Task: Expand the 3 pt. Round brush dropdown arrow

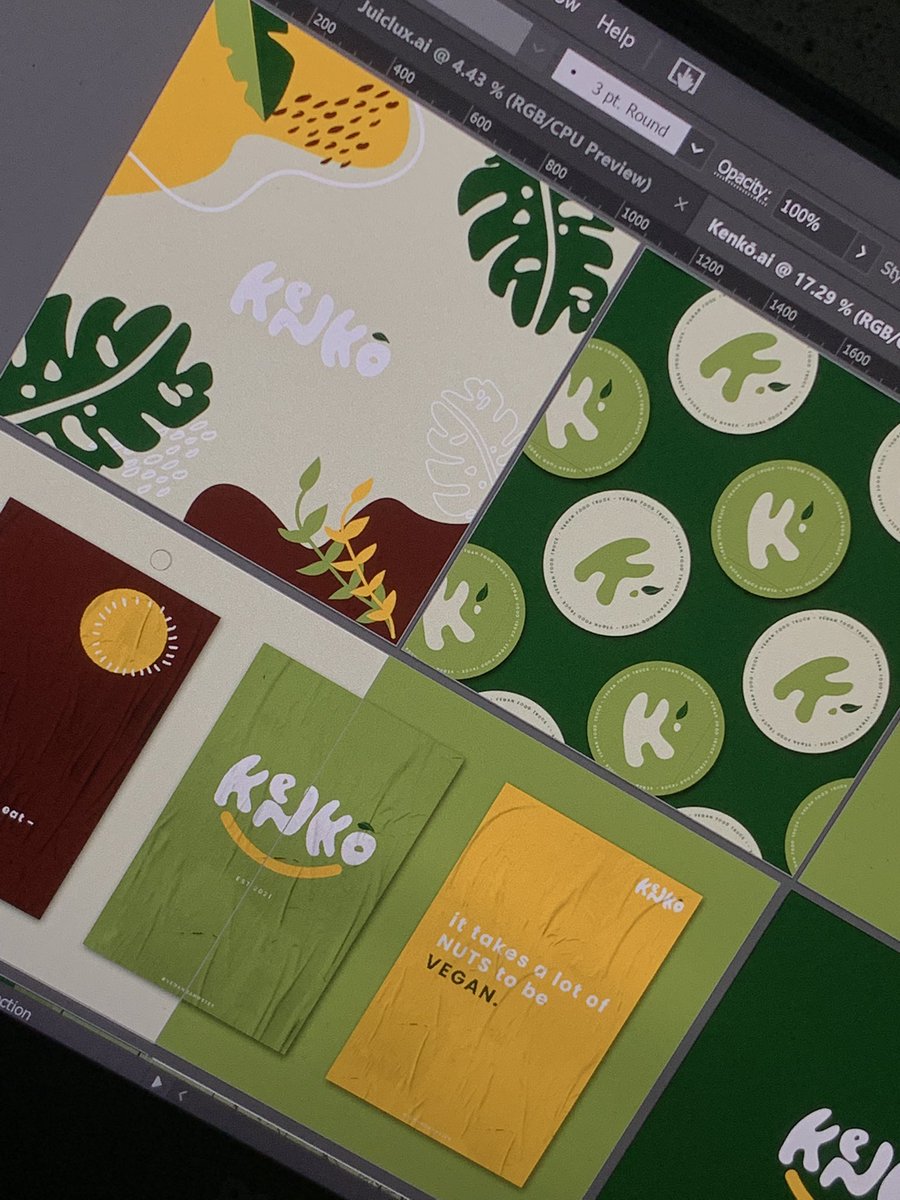Action: [697, 148]
